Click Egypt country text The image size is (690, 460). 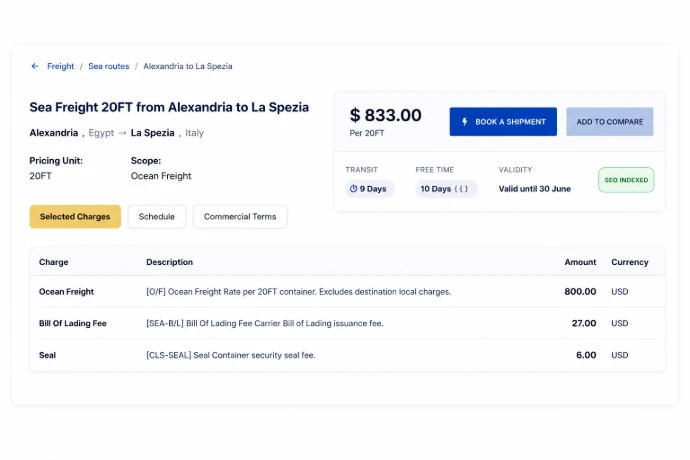101,133
